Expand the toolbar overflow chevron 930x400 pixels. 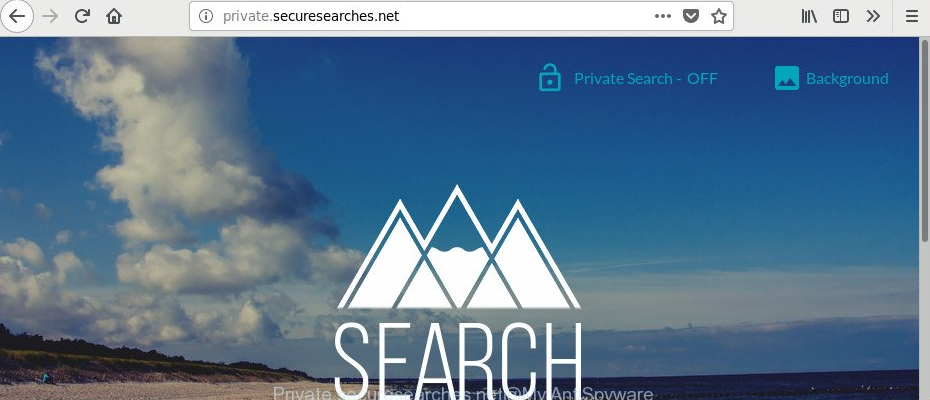pos(872,16)
